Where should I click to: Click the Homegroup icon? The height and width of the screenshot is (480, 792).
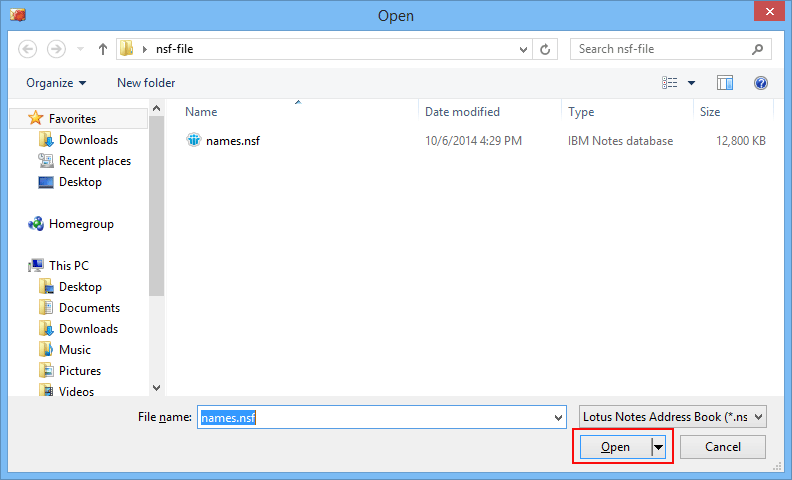click(36, 224)
